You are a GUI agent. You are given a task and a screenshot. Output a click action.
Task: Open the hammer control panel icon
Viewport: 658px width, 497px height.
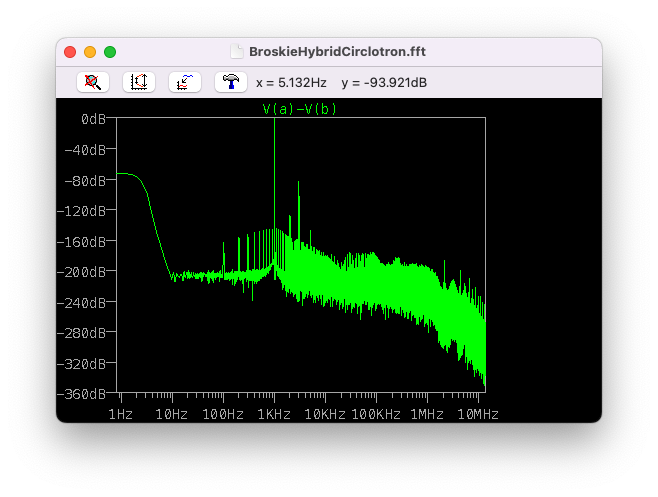[x=231, y=82]
